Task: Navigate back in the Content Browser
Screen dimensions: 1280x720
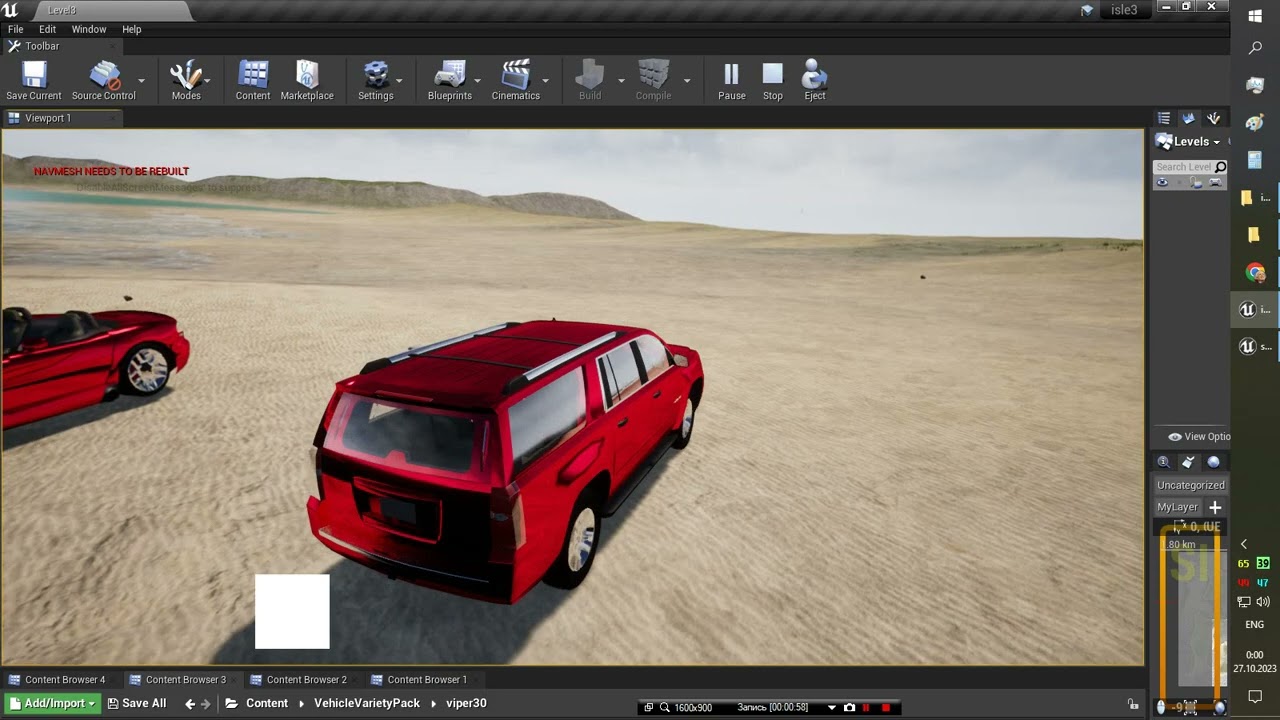Action: coord(190,704)
